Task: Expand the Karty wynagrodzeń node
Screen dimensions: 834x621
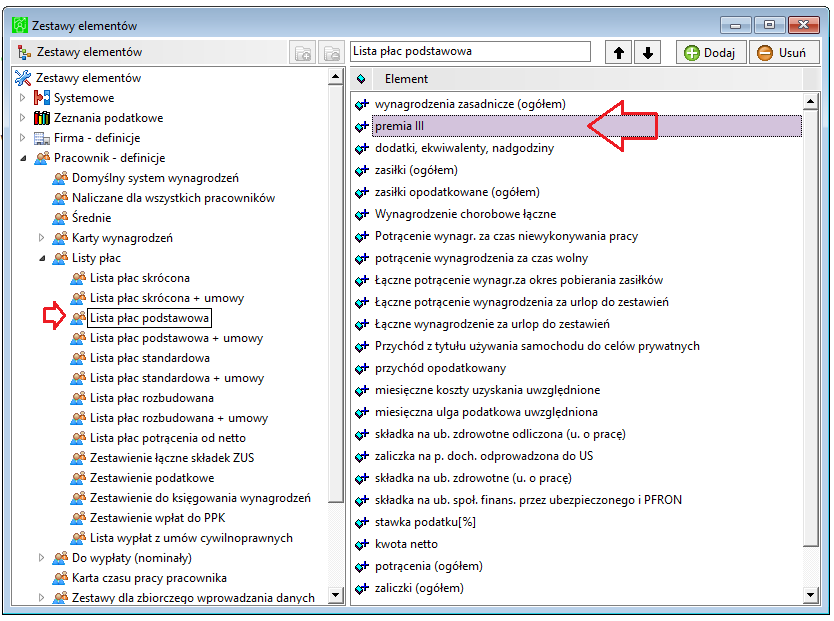Action: [41, 238]
